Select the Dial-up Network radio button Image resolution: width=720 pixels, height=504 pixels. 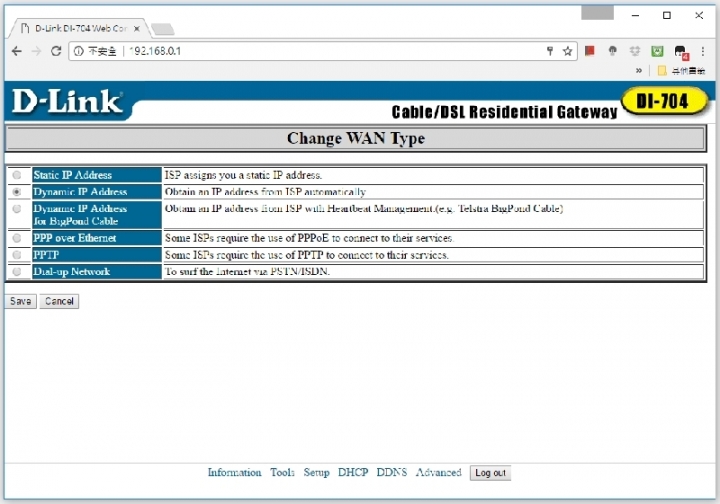pos(17,272)
